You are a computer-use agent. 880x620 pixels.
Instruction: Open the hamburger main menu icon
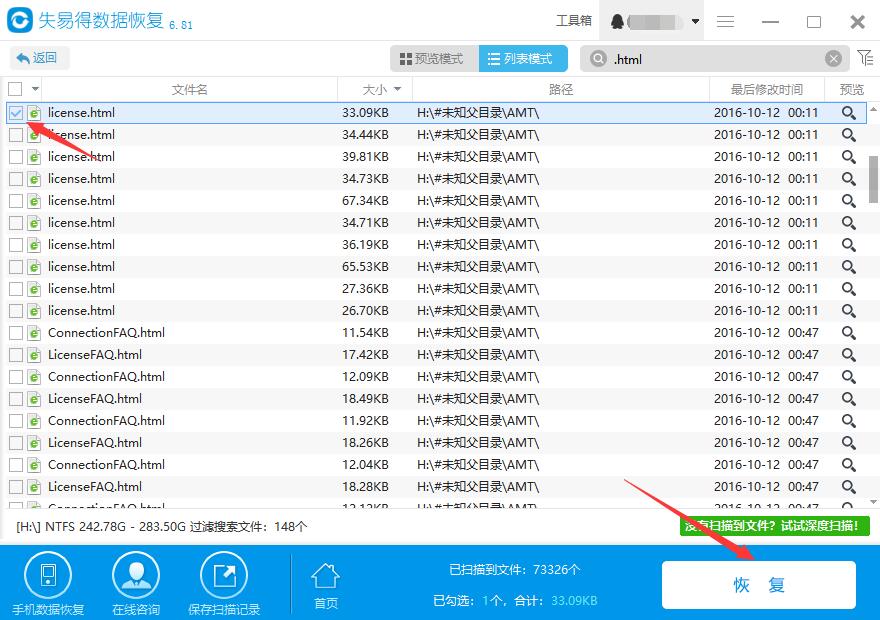pyautogui.click(x=725, y=21)
